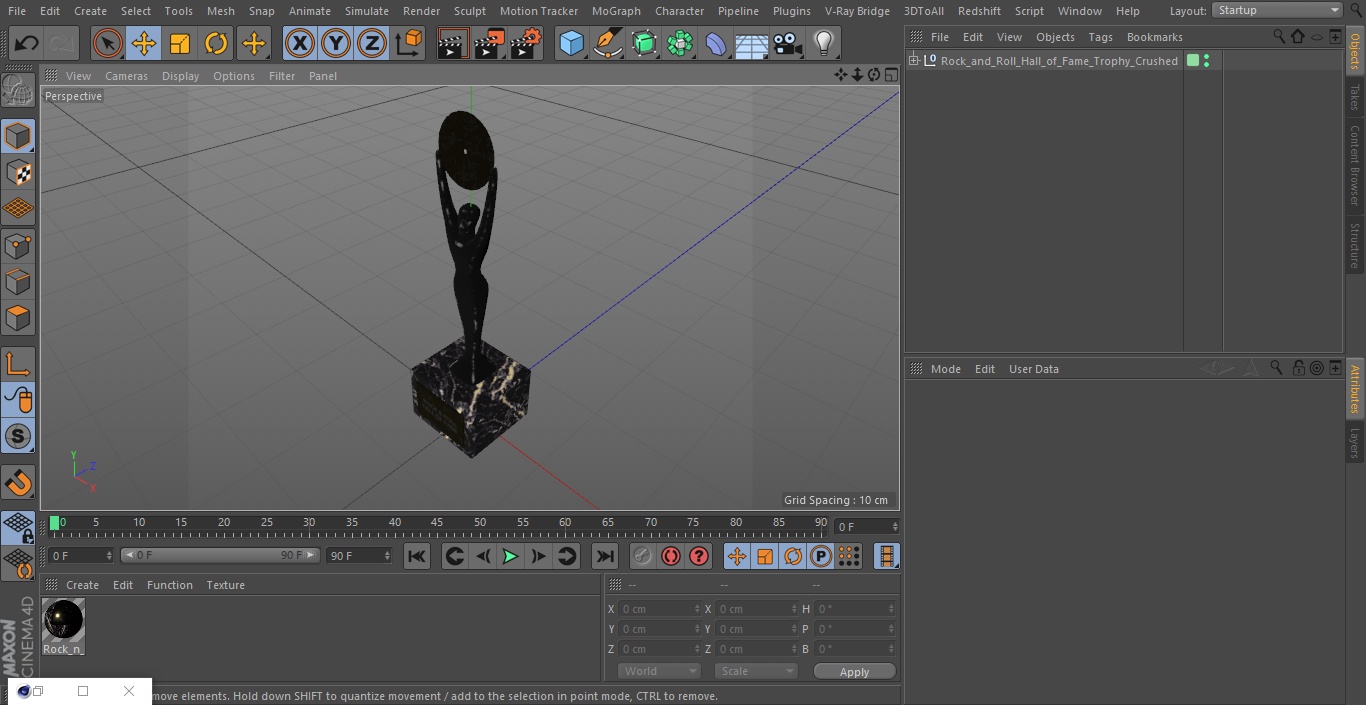This screenshot has height=705, width=1366.
Task: Toggle the object's visibility dots
Action: click(1206, 61)
